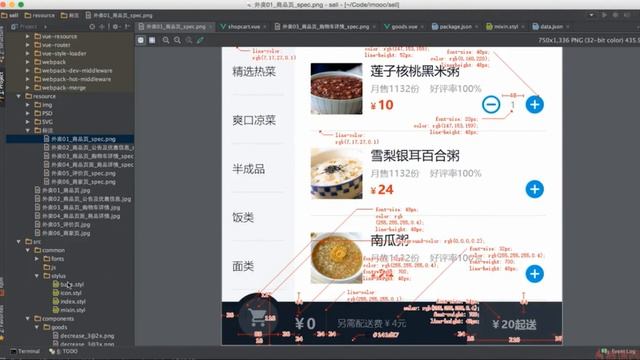
Task: Select 外卖01_商品页.jpg file in tree
Action: tap(62, 190)
